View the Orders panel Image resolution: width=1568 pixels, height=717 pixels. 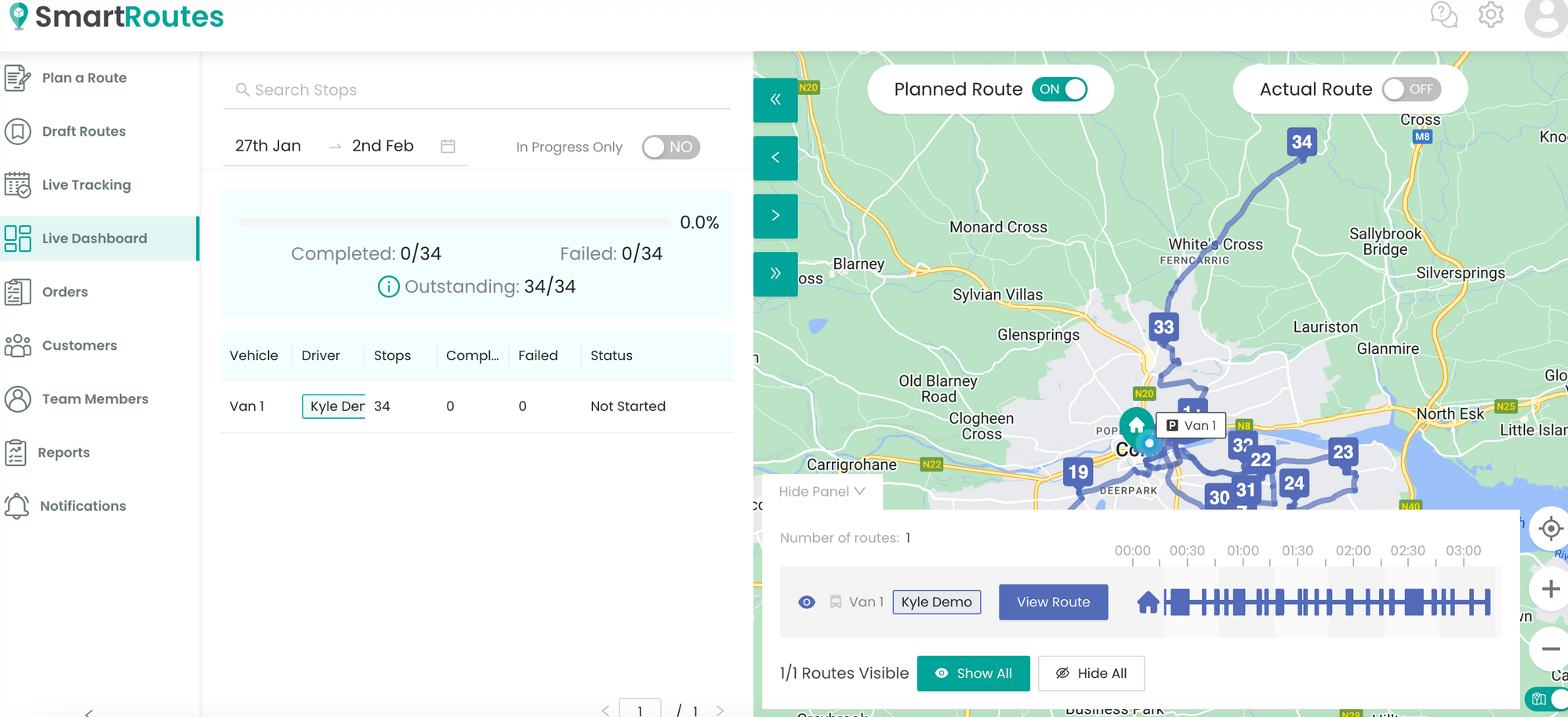64,291
